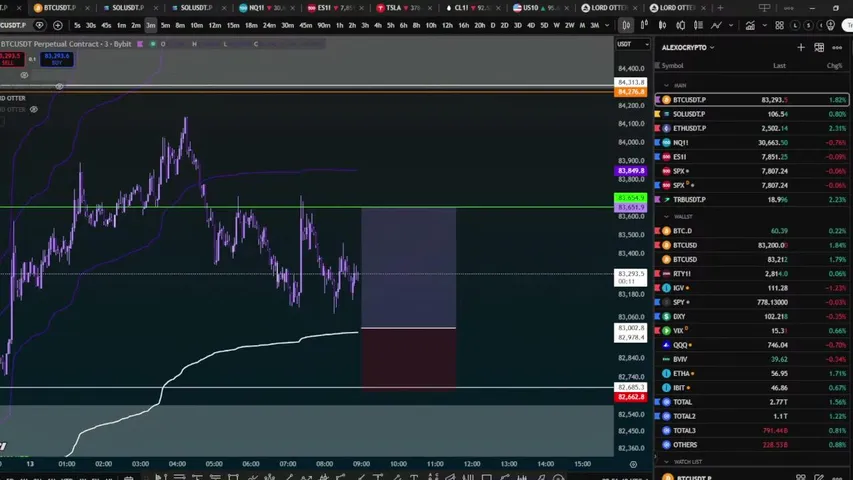
Task: Click the purple 83,849.8 price label
Action: pyautogui.click(x=631, y=171)
